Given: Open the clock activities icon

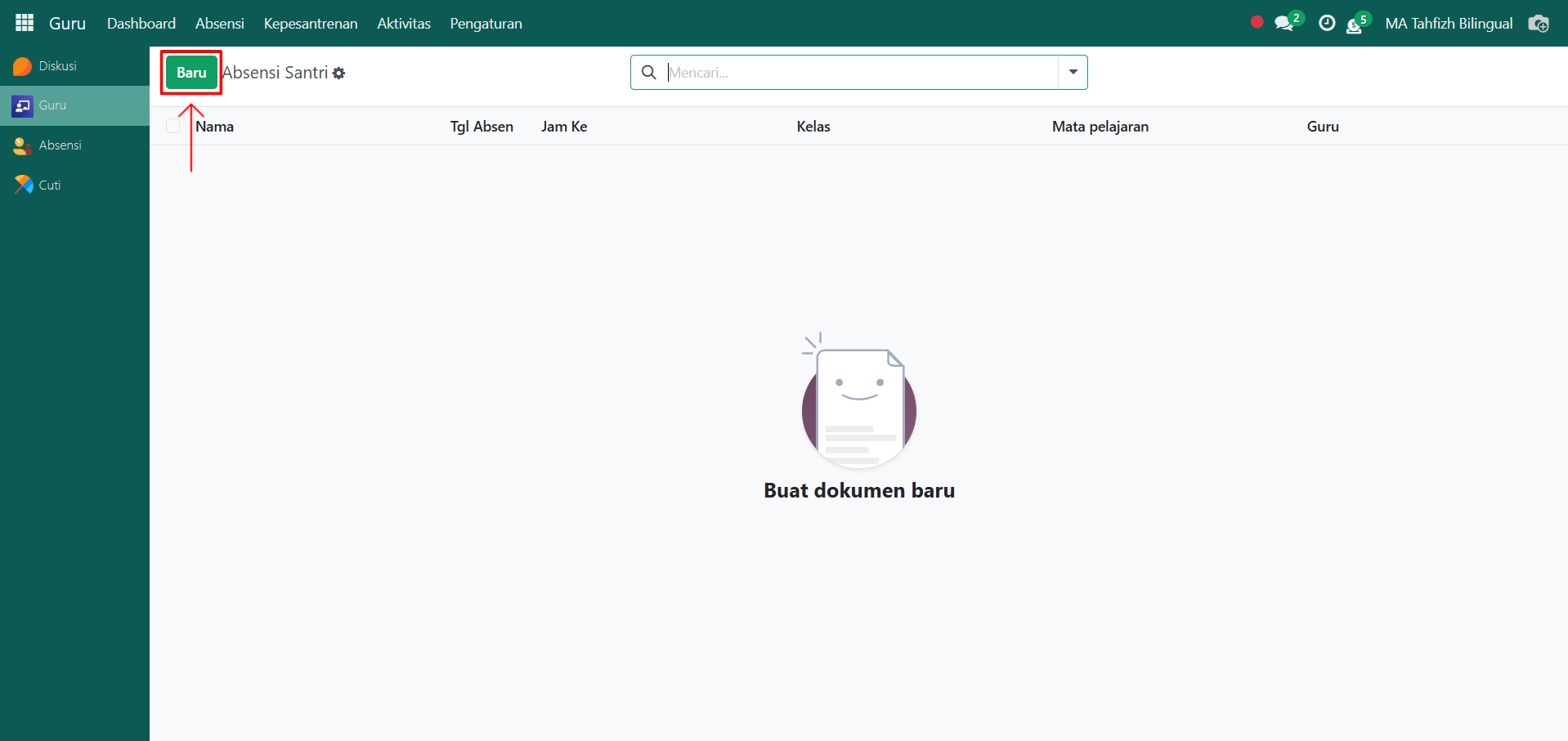Looking at the screenshot, I should pyautogui.click(x=1327, y=23).
